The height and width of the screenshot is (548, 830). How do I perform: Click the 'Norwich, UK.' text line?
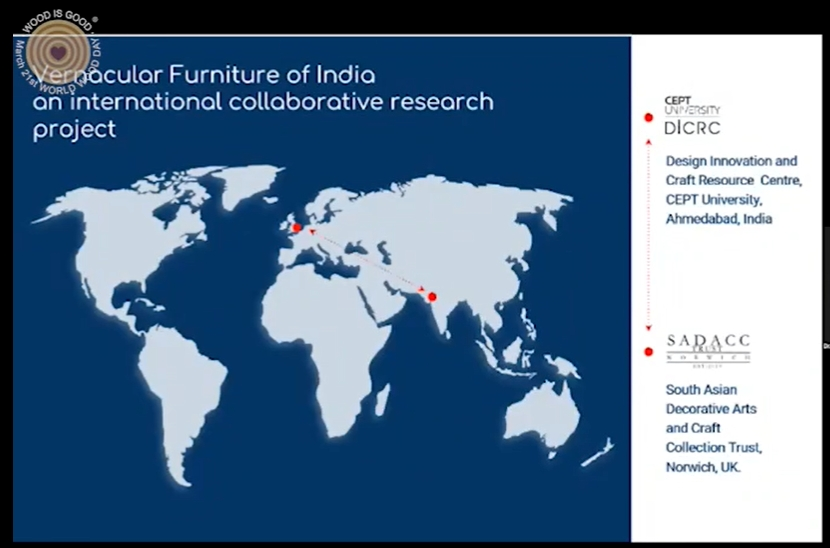[703, 467]
